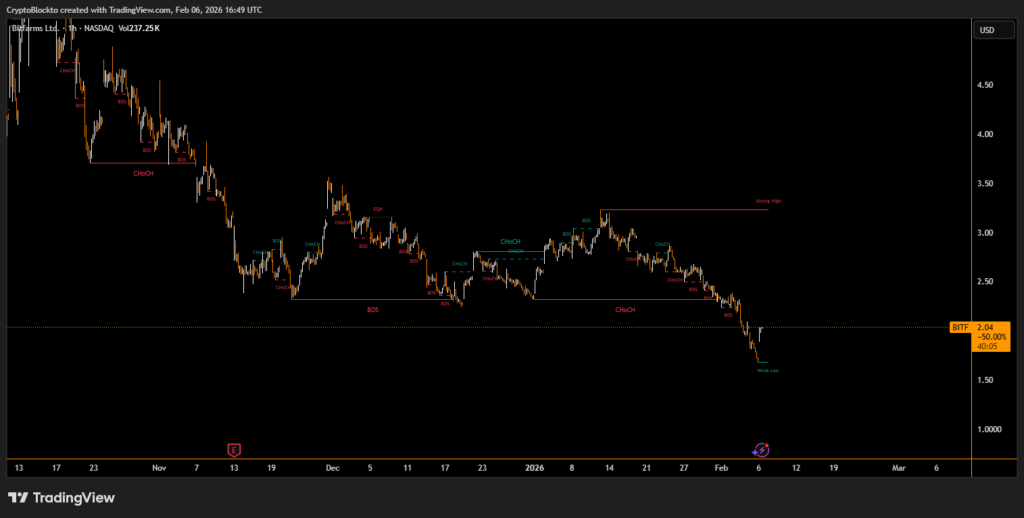This screenshot has height=518, width=1024.
Task: Open the USD currency selector
Action: (987, 30)
